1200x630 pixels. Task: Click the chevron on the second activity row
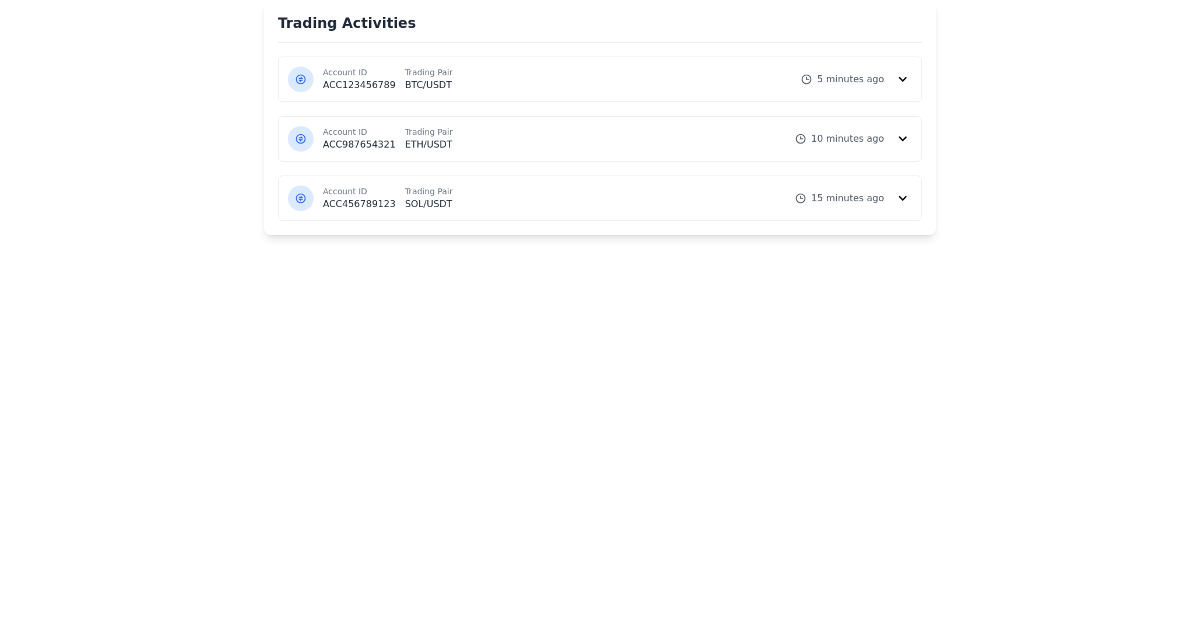(903, 139)
